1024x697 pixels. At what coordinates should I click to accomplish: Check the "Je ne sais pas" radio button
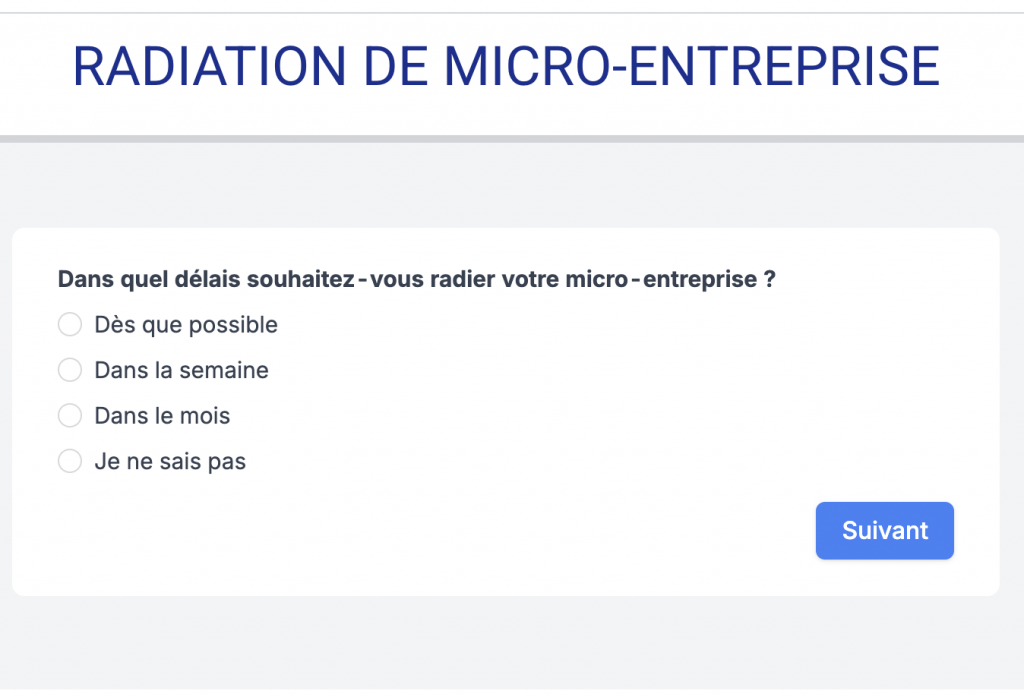pyautogui.click(x=70, y=461)
